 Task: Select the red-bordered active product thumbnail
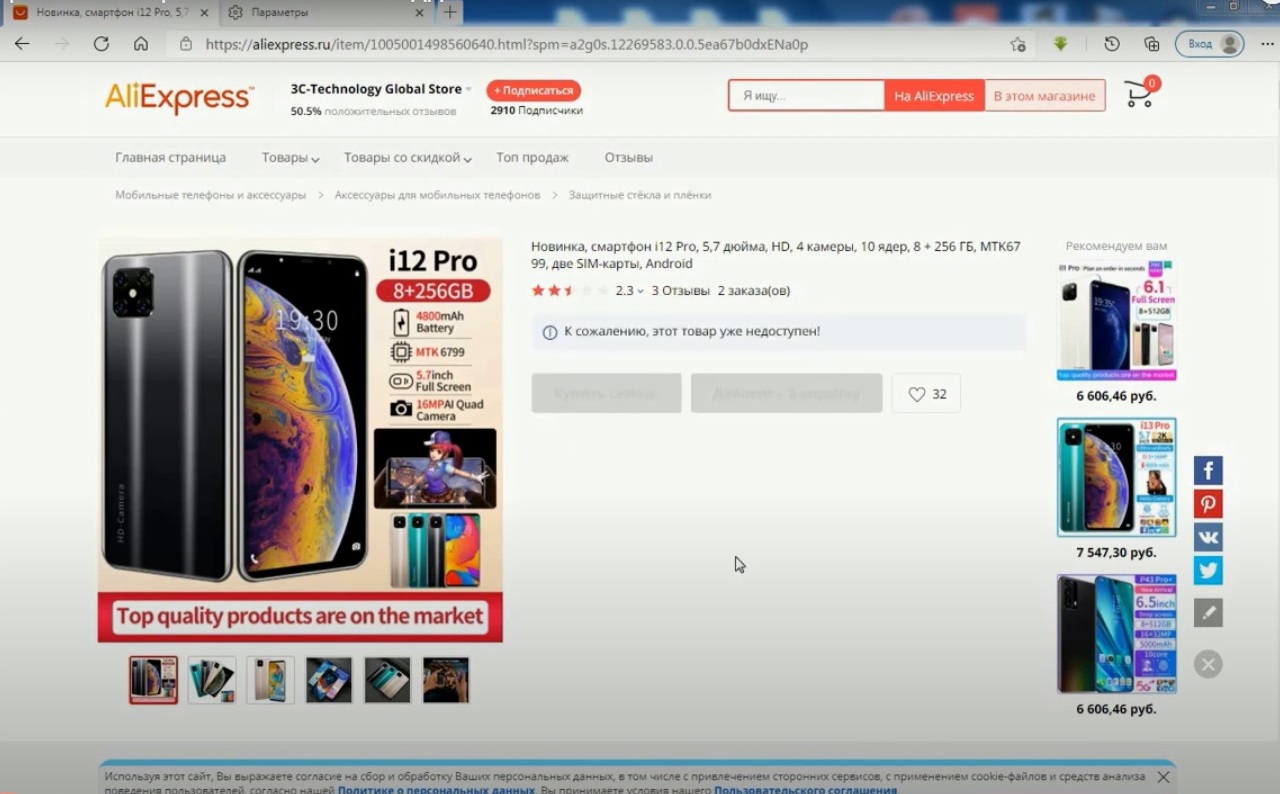pyautogui.click(x=153, y=680)
